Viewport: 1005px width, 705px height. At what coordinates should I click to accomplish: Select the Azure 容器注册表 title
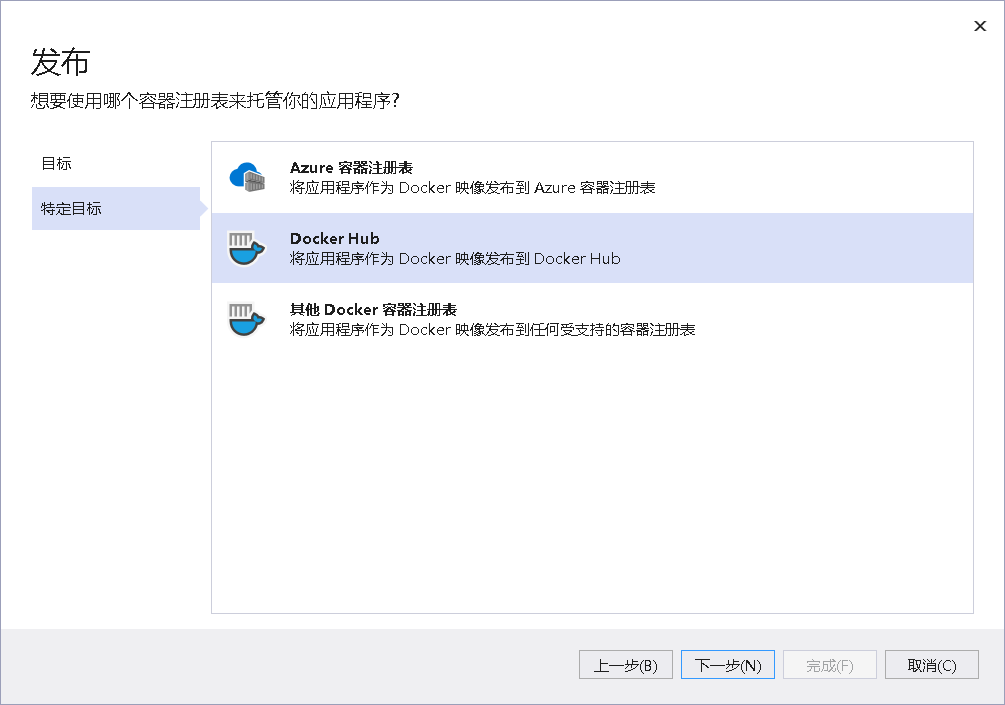351,167
